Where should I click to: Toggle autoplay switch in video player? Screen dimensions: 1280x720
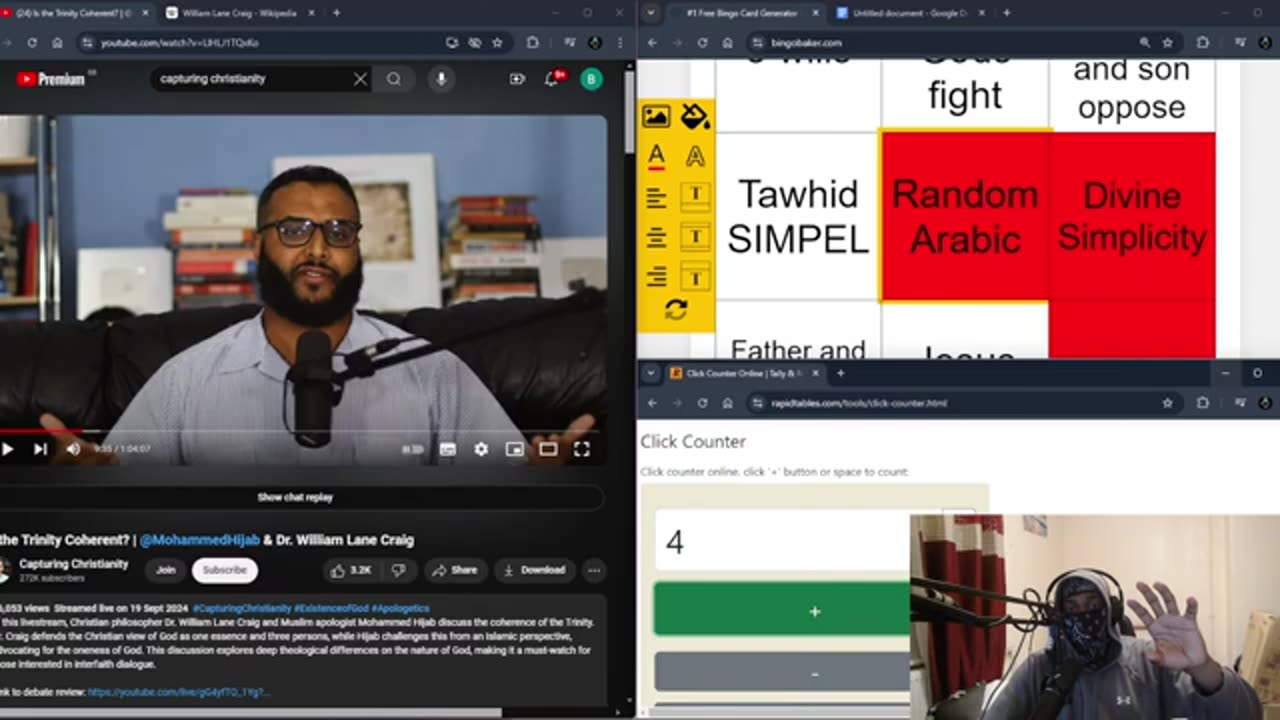tap(412, 450)
